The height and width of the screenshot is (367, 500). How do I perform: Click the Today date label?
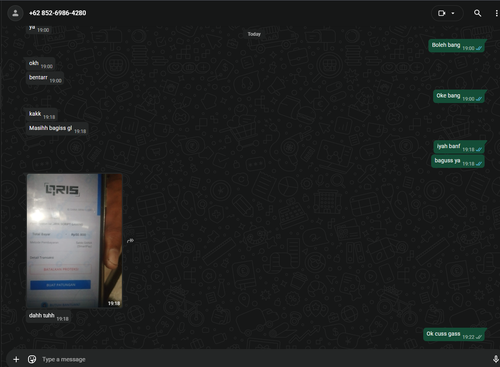click(x=254, y=34)
